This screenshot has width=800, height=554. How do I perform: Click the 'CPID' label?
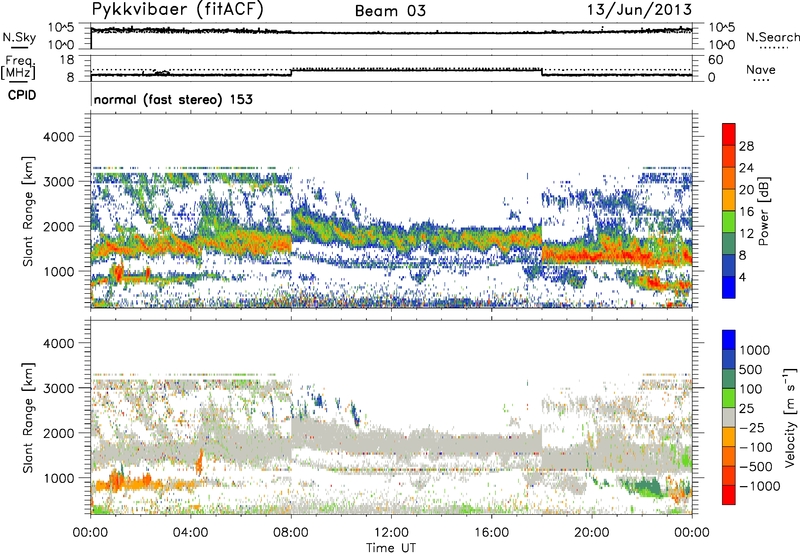click(x=22, y=95)
